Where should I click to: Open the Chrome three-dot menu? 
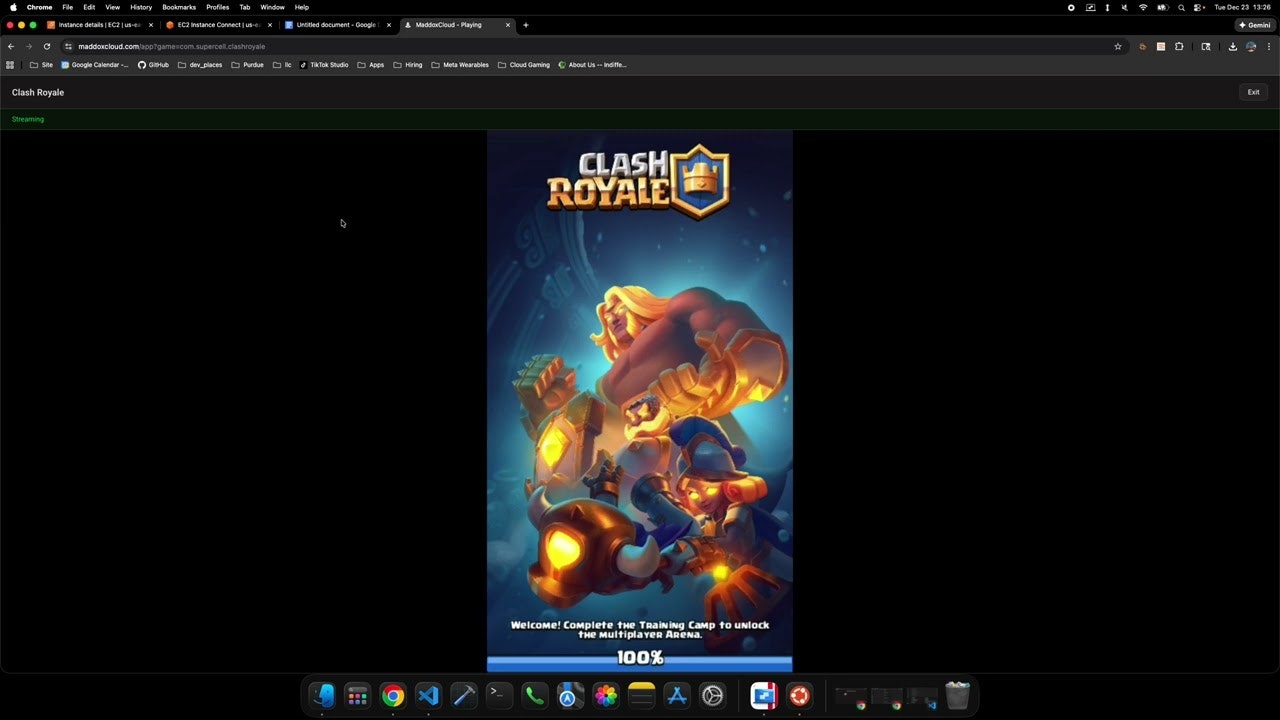tap(1269, 46)
